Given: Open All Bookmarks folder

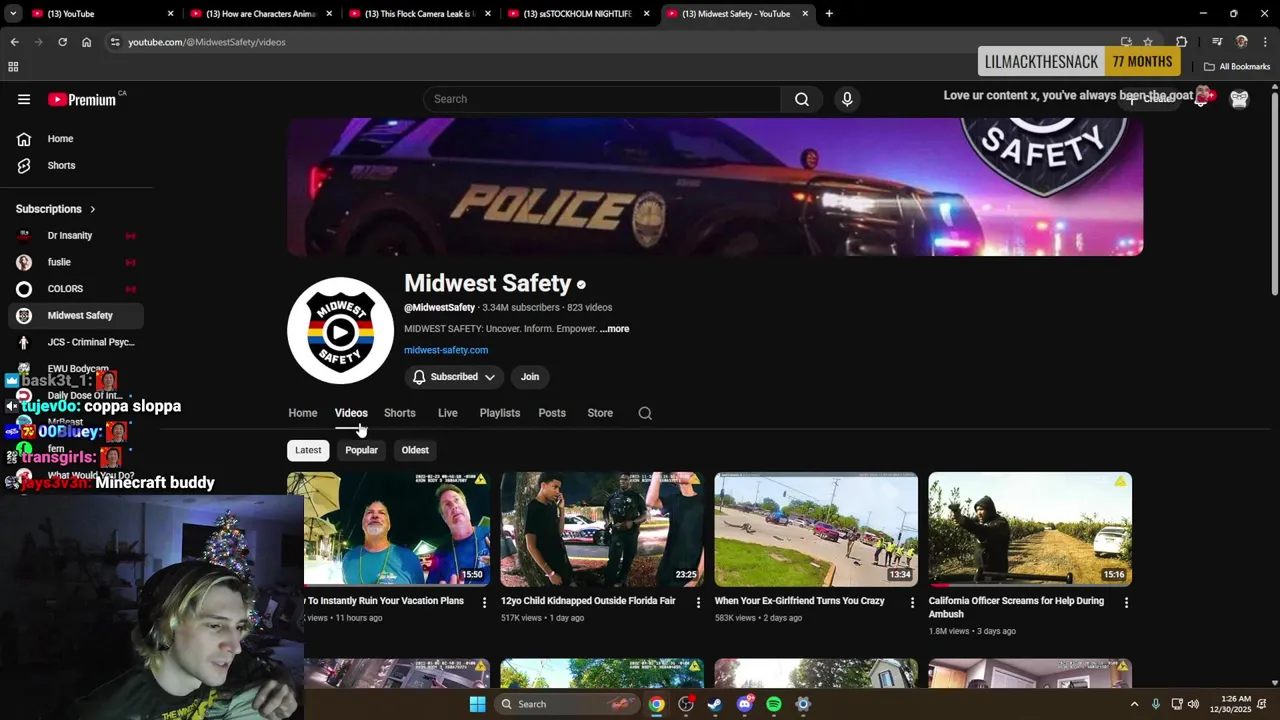Looking at the screenshot, I should coord(1237,67).
